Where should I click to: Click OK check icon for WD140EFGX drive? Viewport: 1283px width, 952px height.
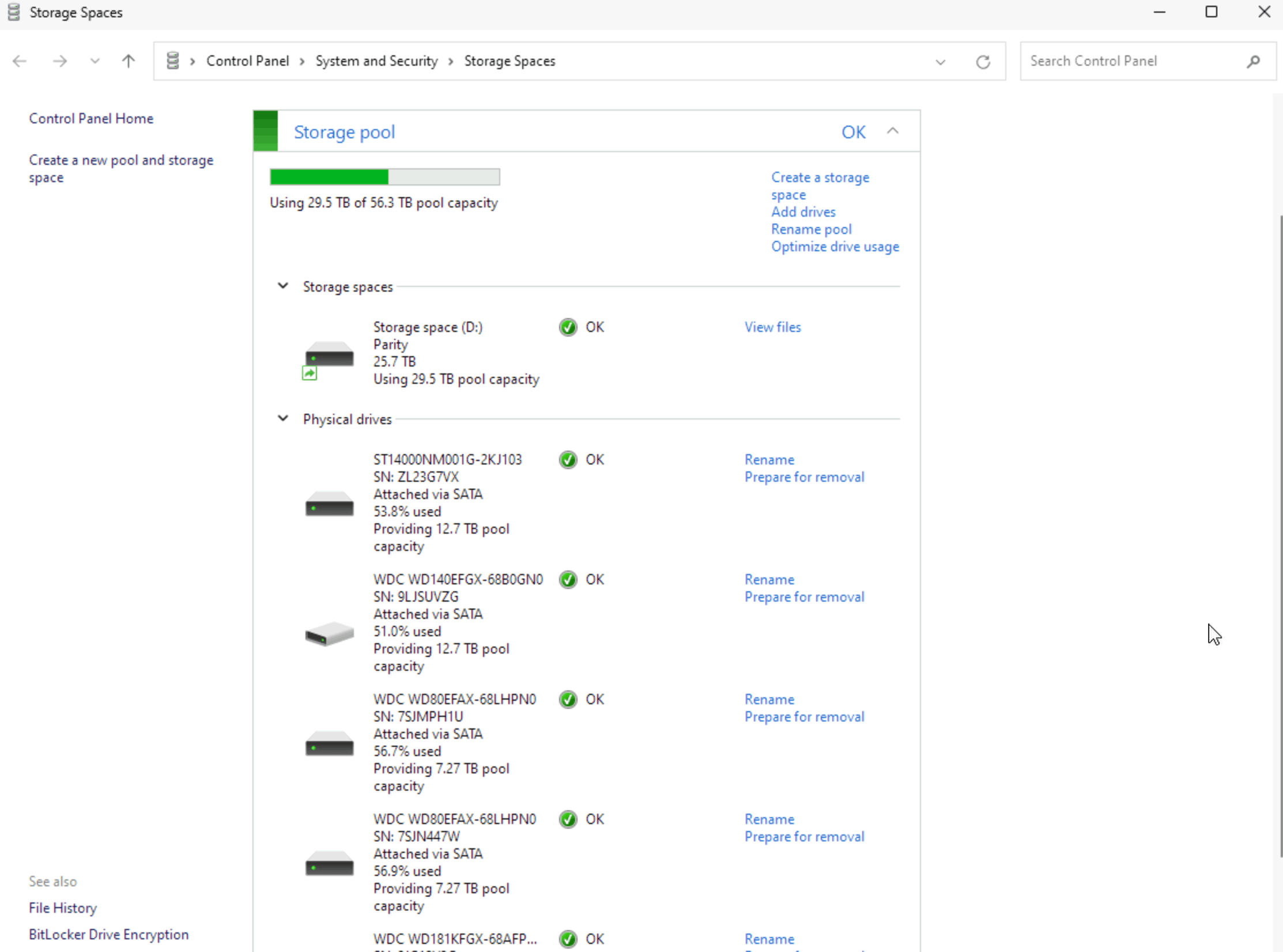[x=568, y=580]
